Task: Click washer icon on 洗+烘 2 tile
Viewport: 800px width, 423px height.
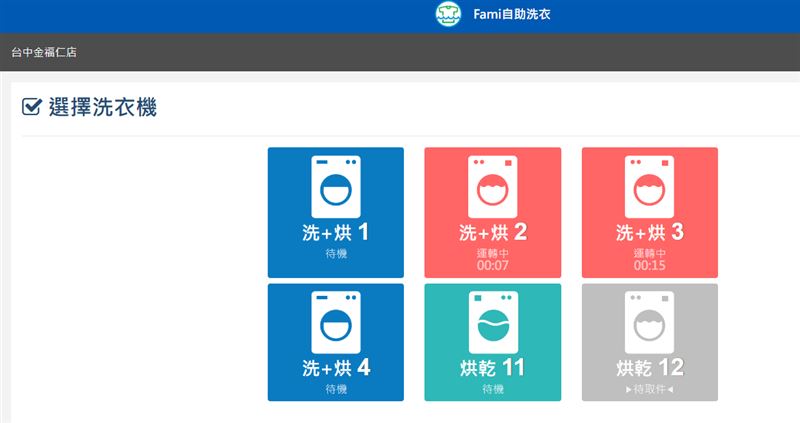Action: [492, 187]
